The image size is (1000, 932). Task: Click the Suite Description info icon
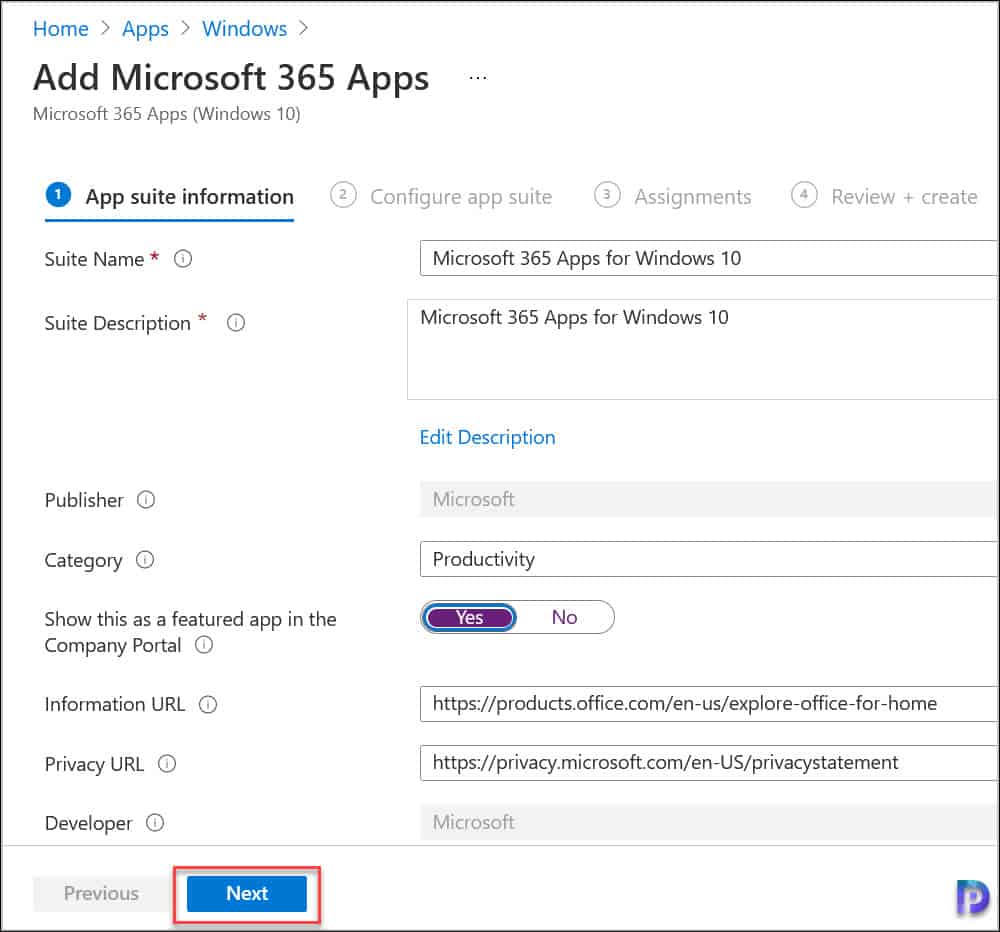pos(236,323)
